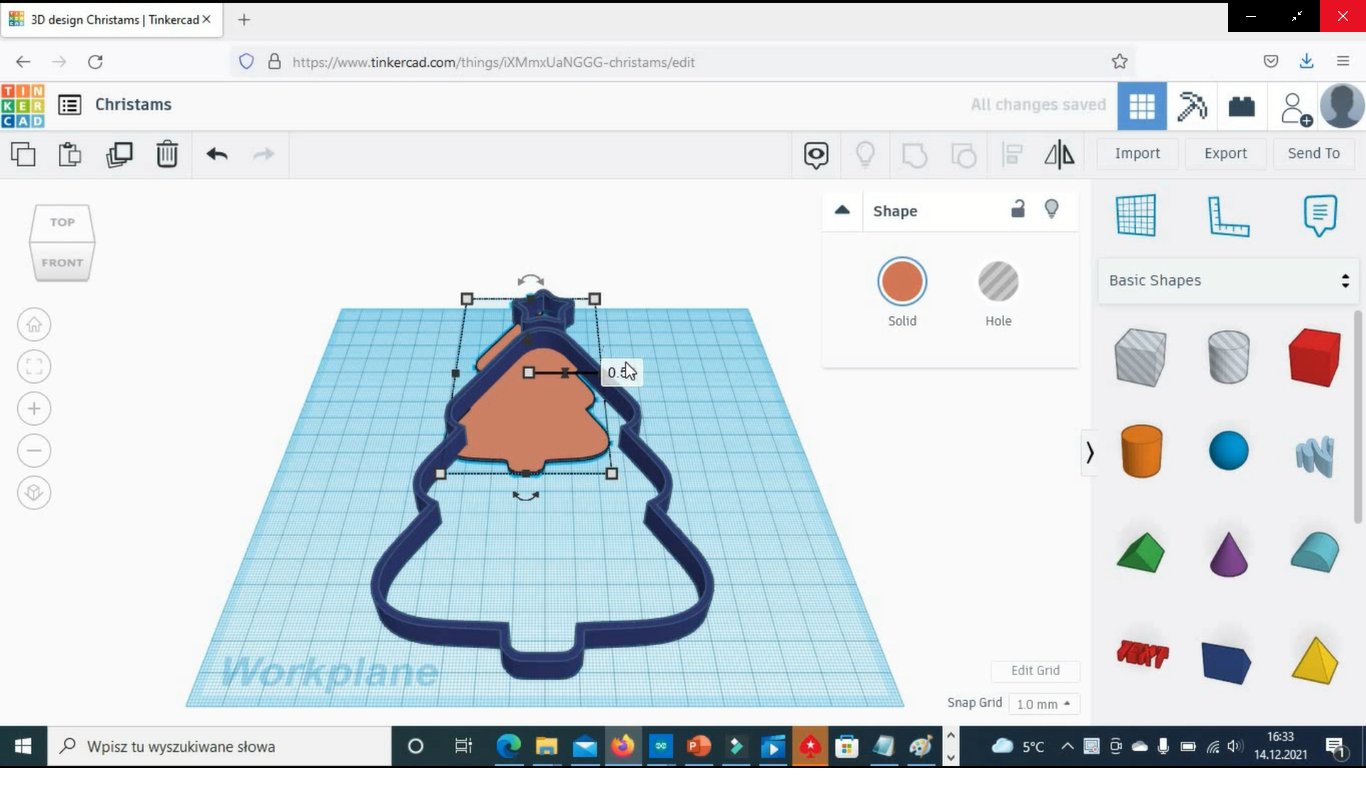This screenshot has width=1366, height=799.
Task: Fit all in view
Action: (34, 367)
